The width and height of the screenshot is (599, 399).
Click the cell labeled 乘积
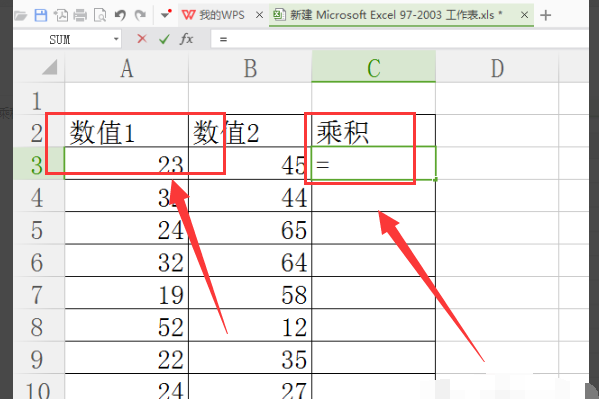(x=374, y=131)
